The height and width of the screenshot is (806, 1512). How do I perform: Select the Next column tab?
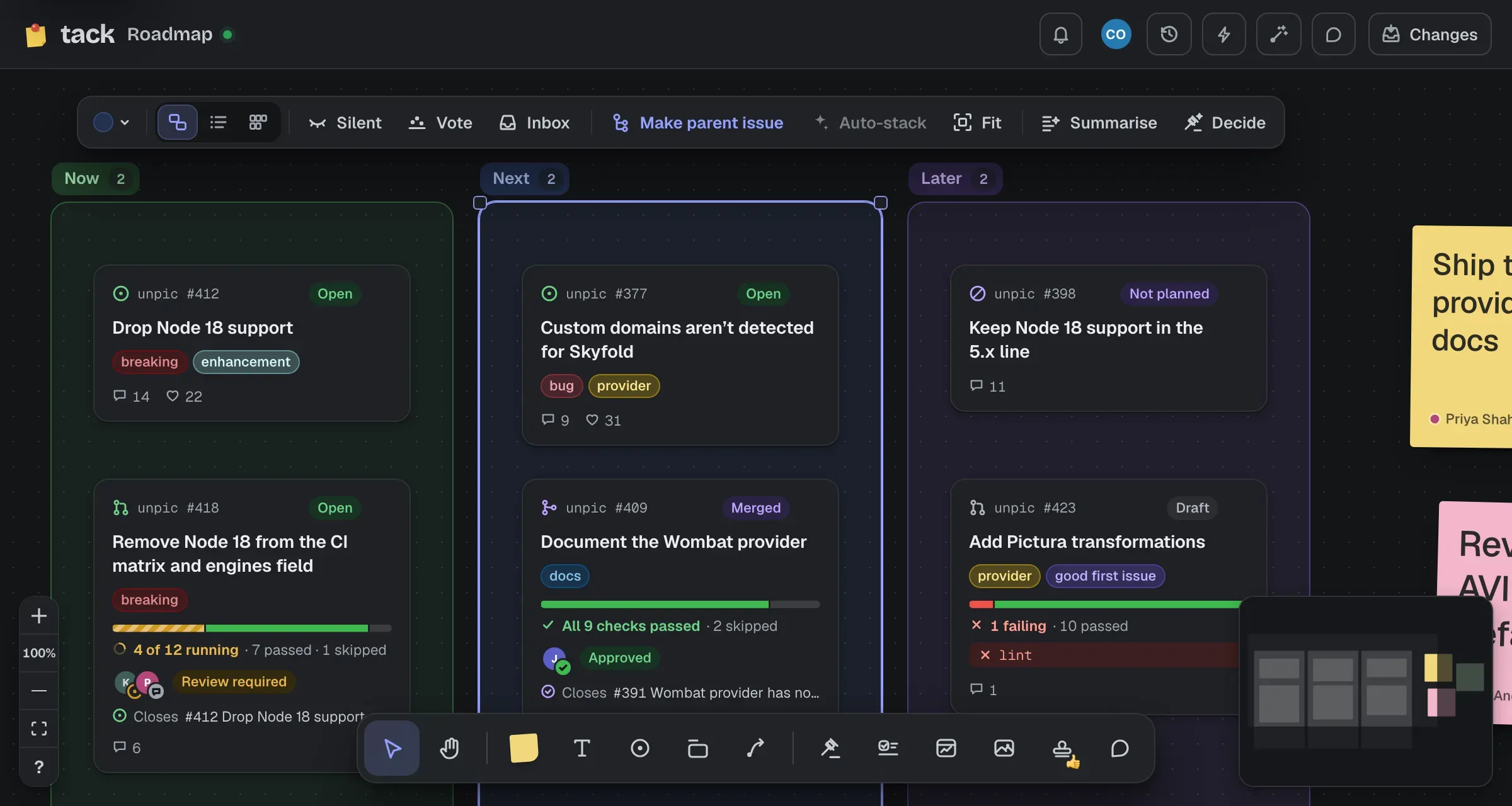[524, 178]
